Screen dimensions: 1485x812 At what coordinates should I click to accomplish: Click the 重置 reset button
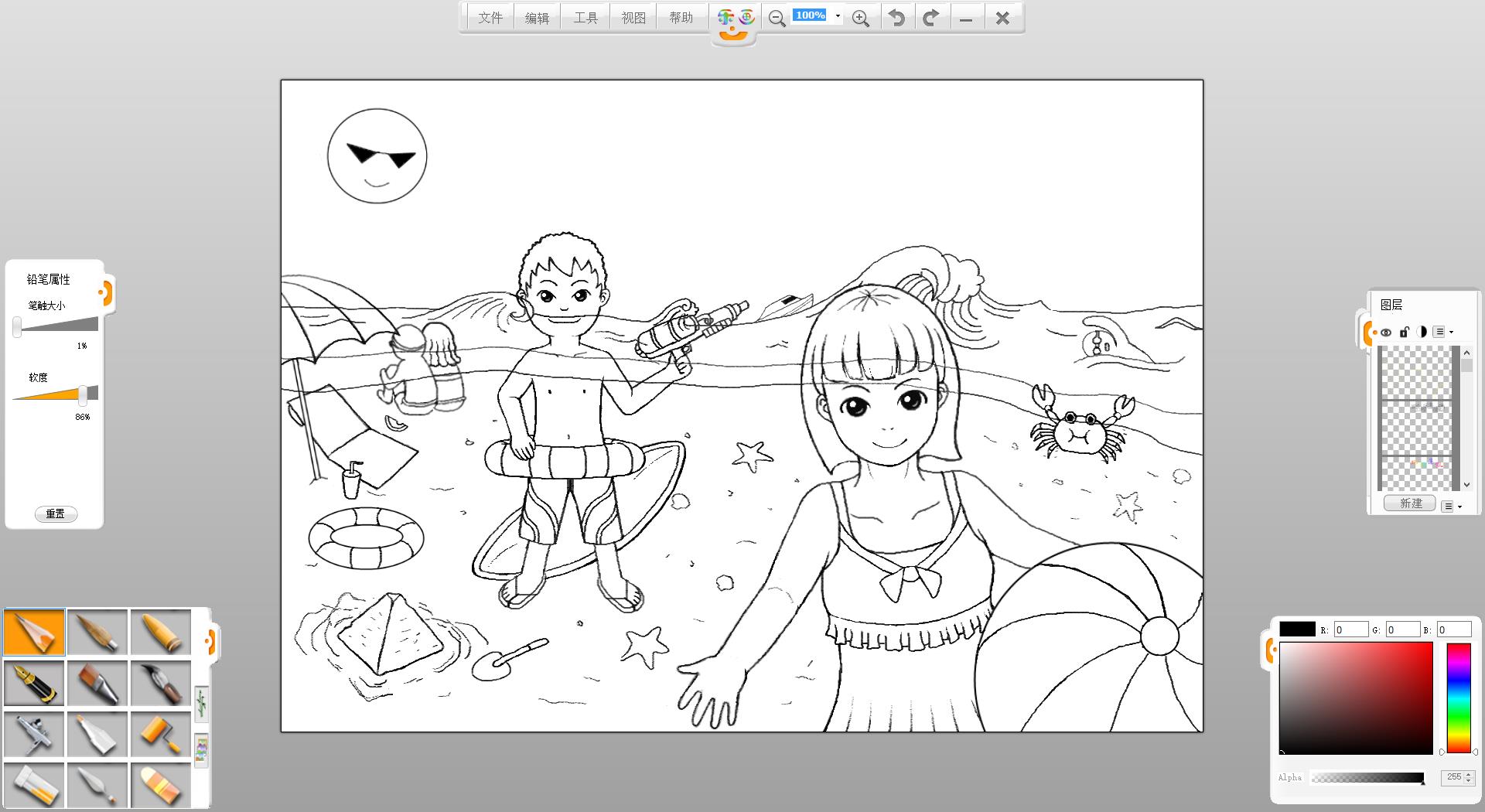[x=56, y=514]
